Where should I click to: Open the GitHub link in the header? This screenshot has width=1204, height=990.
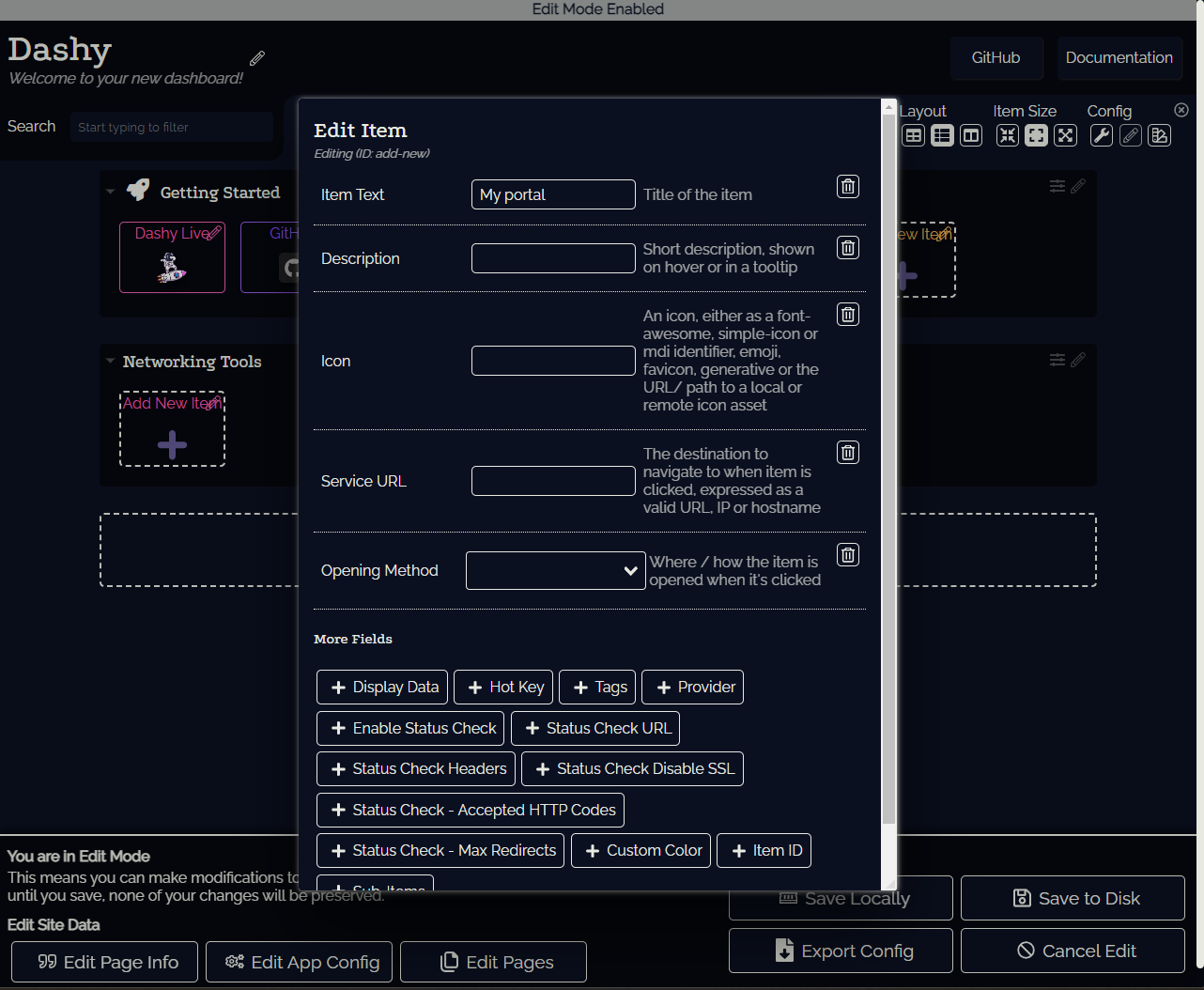(996, 57)
